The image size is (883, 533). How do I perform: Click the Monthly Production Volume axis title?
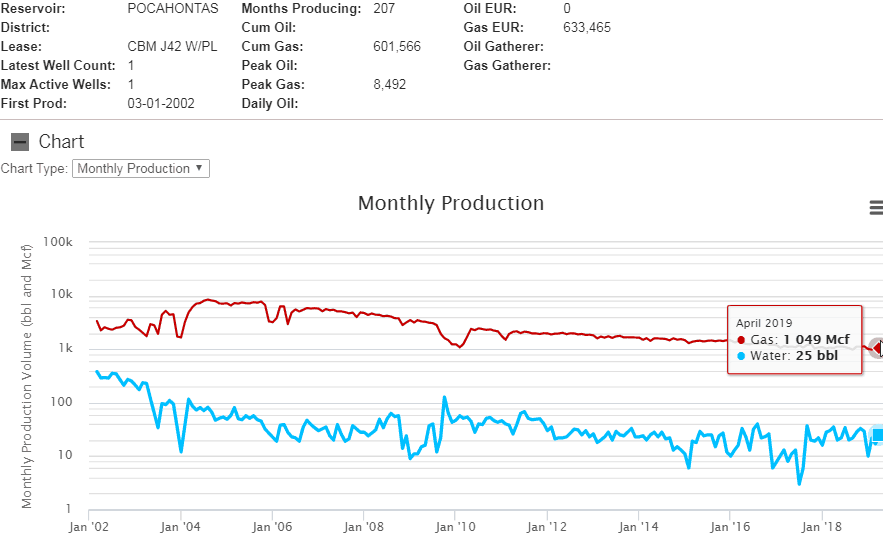[28, 389]
